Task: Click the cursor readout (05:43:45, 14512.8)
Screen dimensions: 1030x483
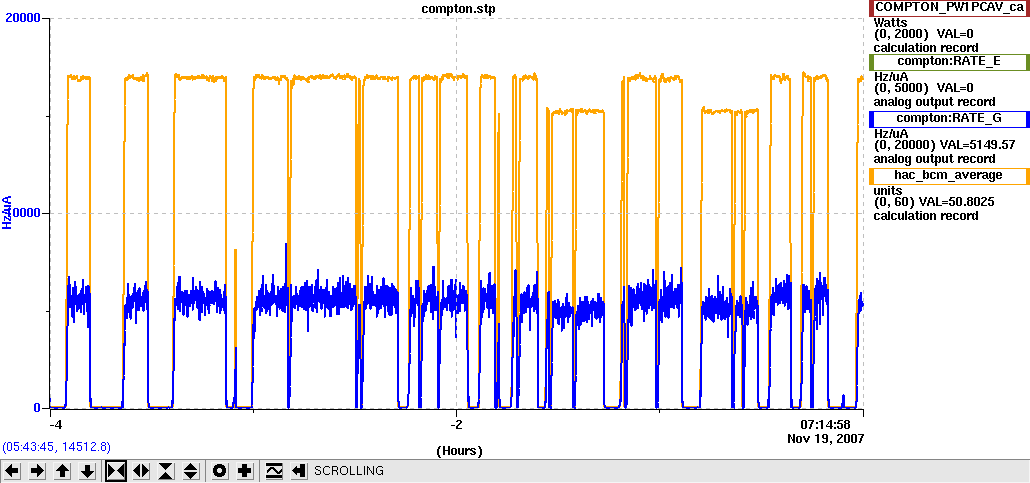Action: 56,447
